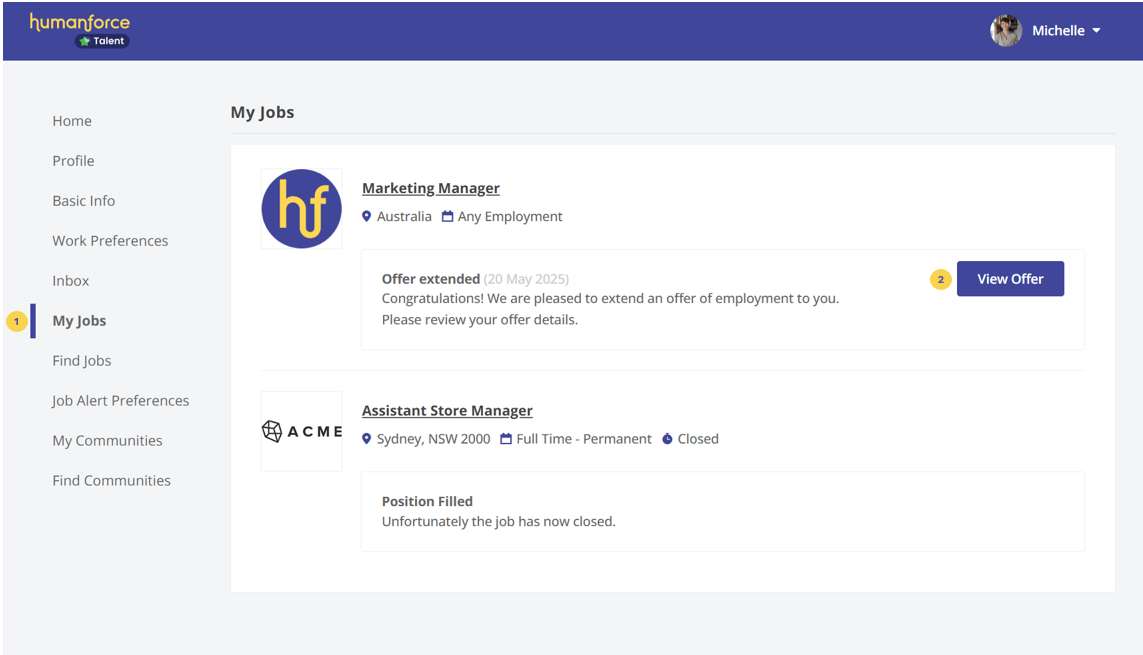Click the ACME company logo thumbnail
1143x655 pixels.
coord(301,431)
